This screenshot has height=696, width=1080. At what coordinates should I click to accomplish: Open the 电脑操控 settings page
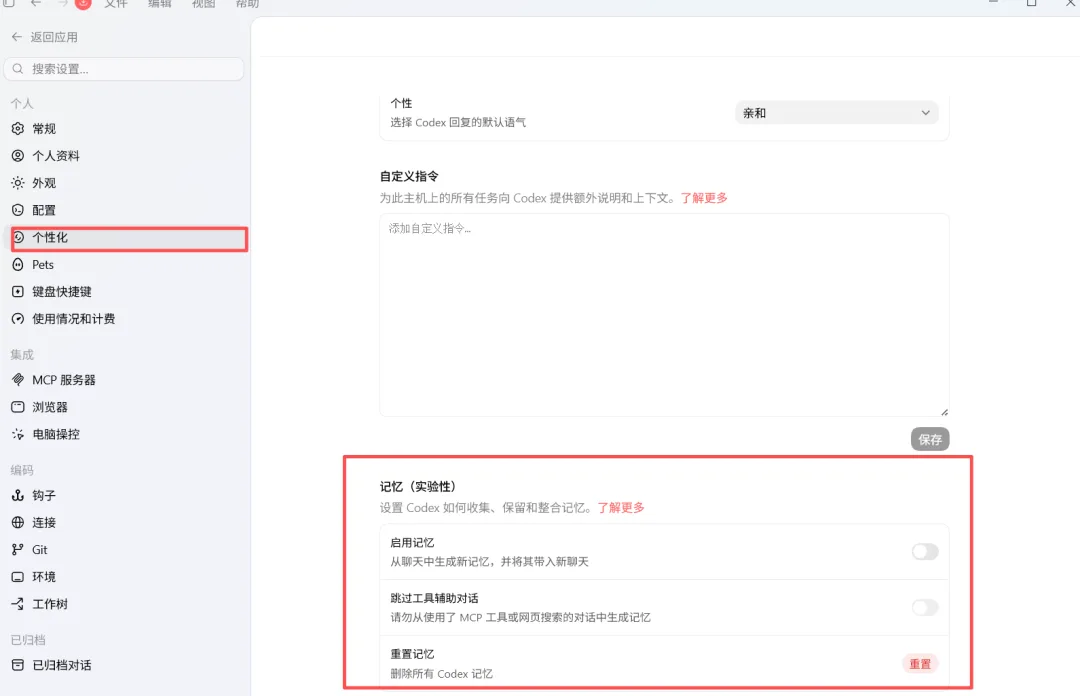[x=125, y=434]
